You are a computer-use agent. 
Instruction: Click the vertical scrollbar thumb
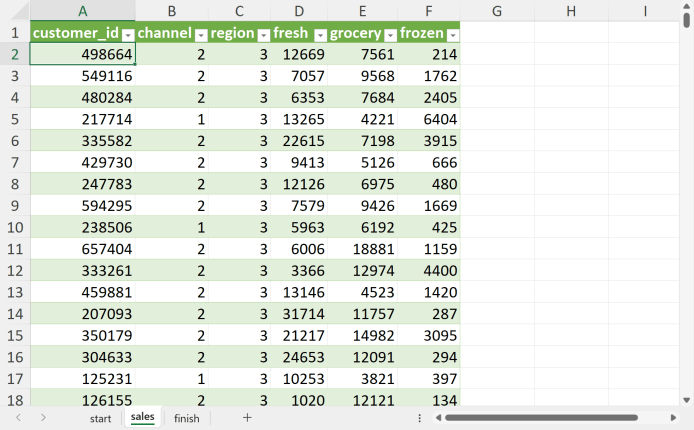point(686,20)
